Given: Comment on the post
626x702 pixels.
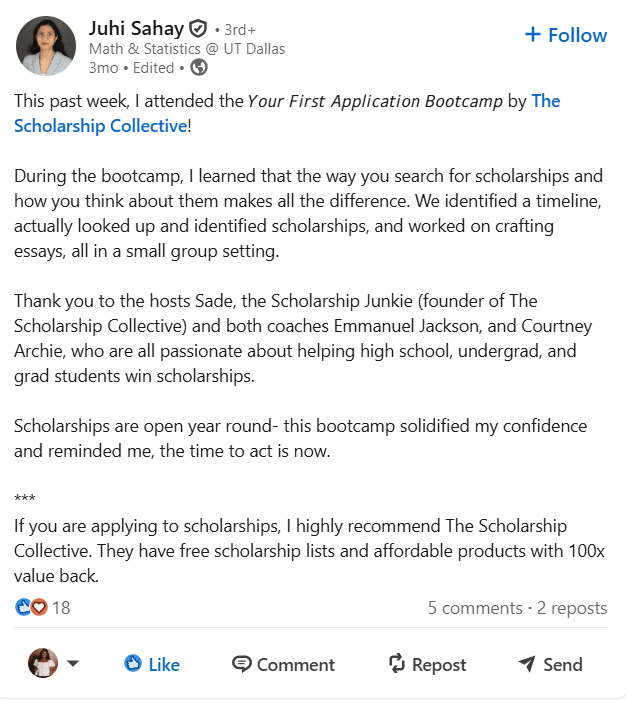Looking at the screenshot, I should (x=283, y=664).
